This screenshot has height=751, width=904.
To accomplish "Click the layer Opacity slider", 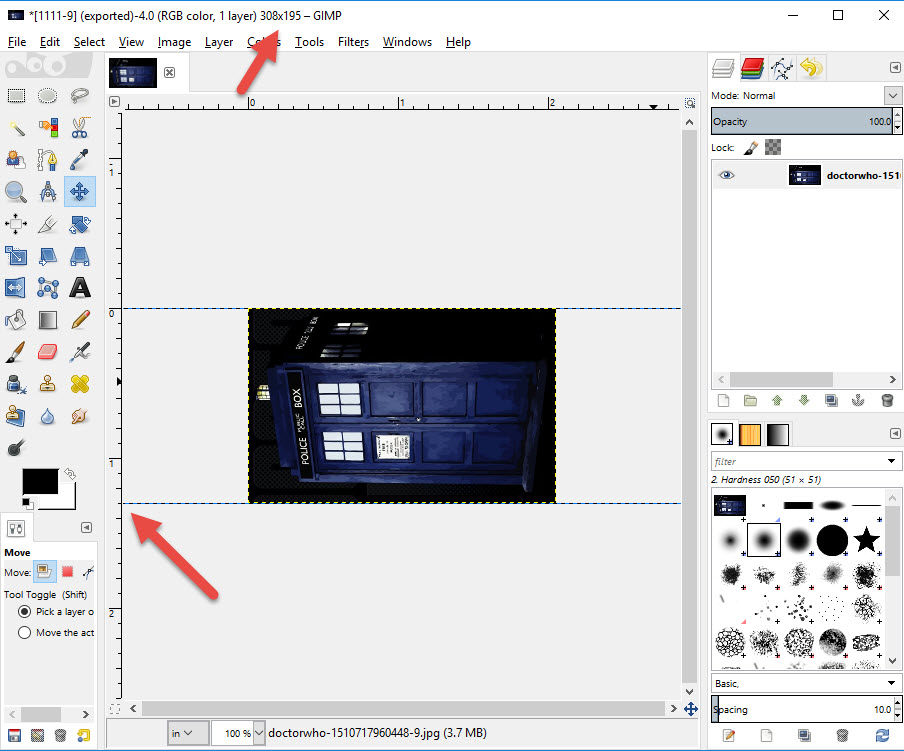I will click(x=802, y=121).
